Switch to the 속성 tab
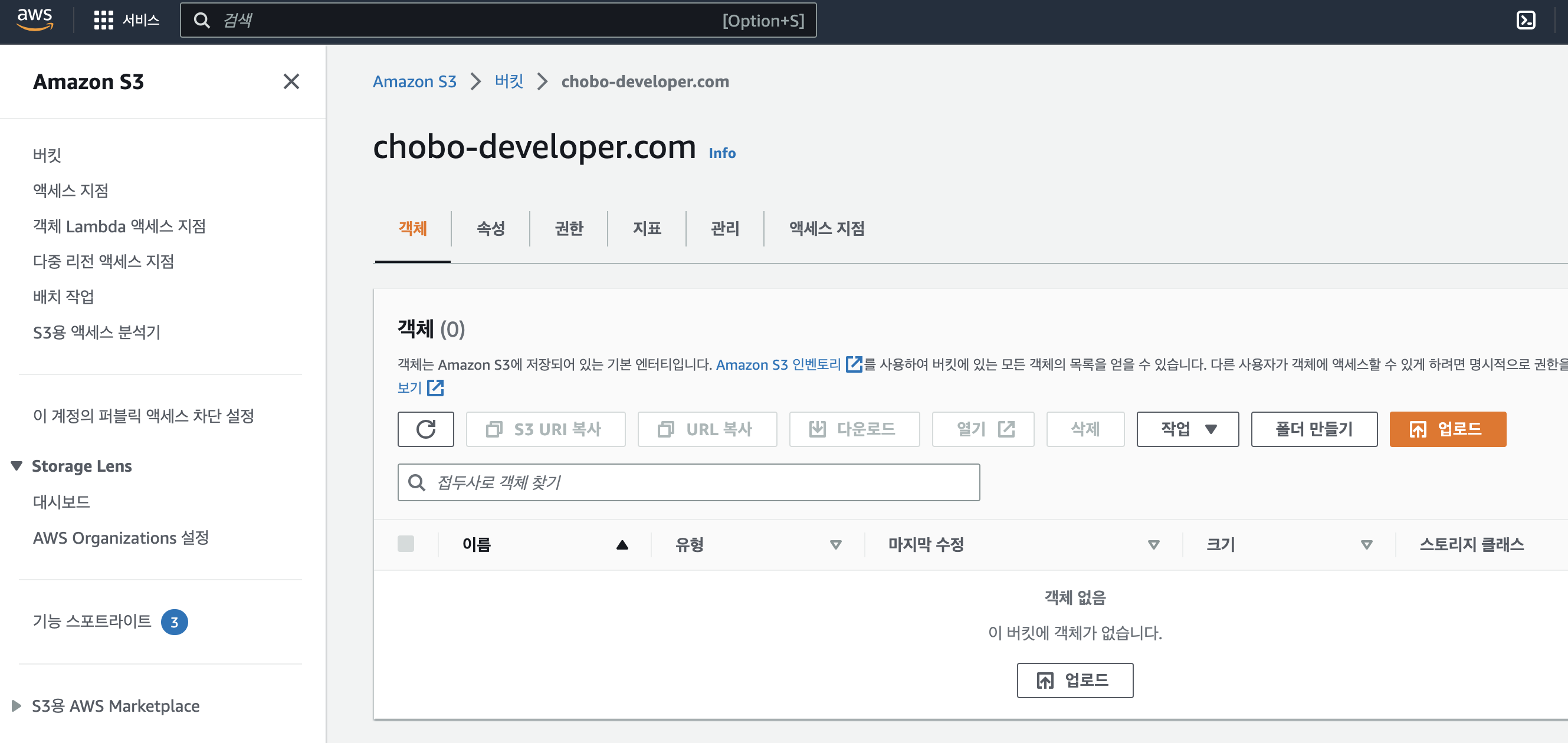1568x743 pixels. click(x=490, y=228)
